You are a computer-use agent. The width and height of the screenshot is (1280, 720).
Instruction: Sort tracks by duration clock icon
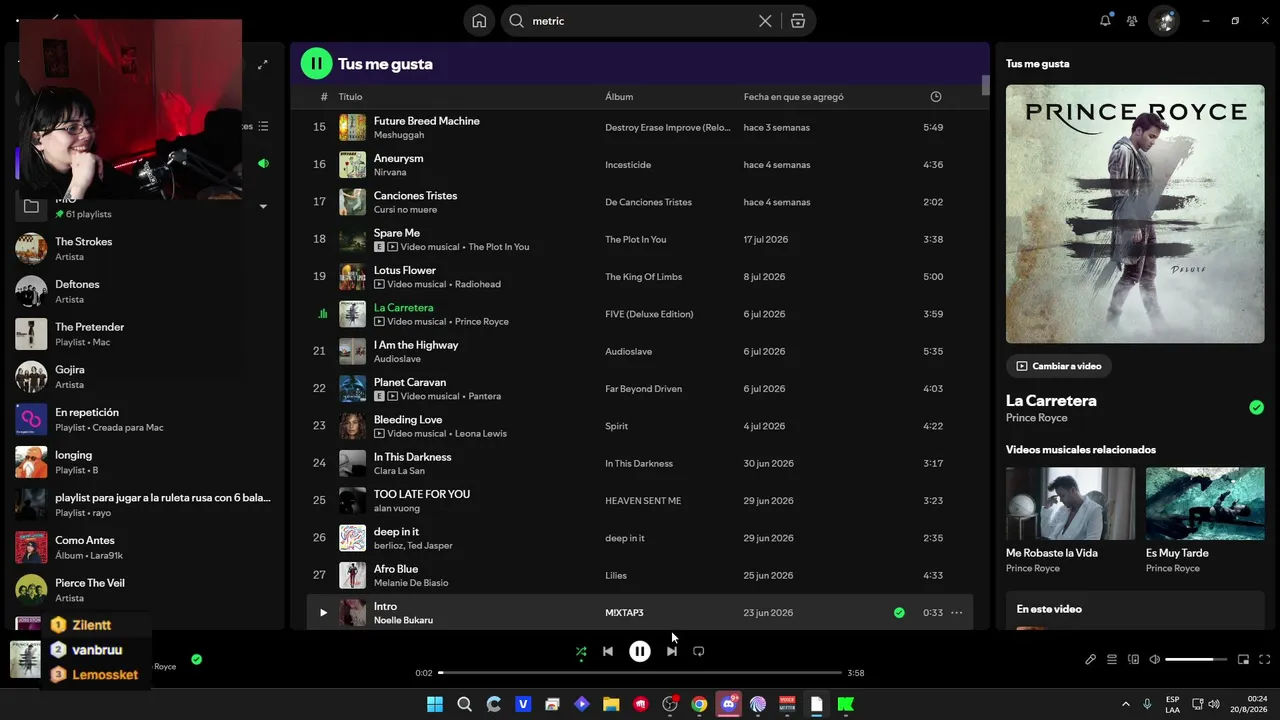[936, 97]
